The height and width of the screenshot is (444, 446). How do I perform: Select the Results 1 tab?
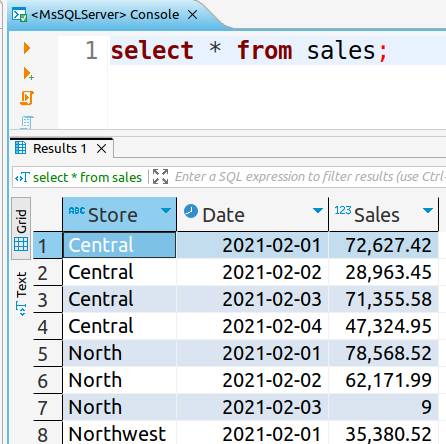point(60,148)
